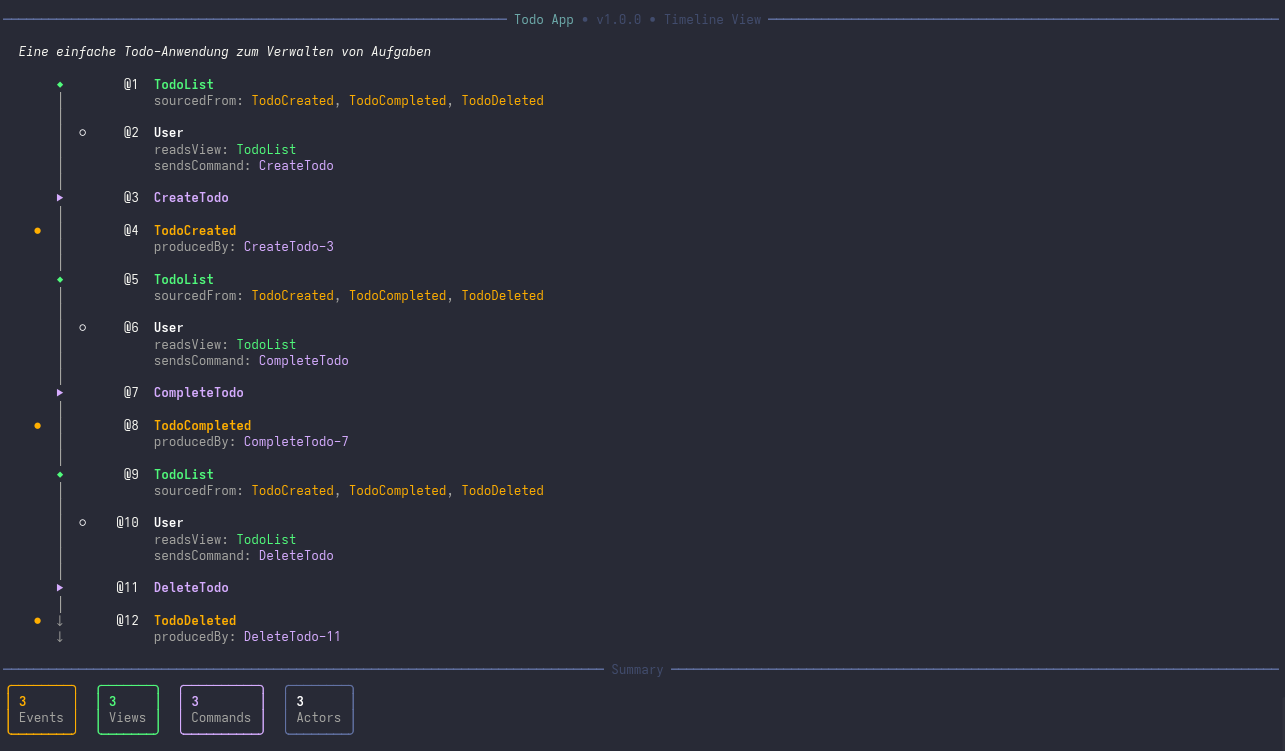Click the TodoList readsView link under User @6
Viewport: 1285px width, 751px height.
coord(266,344)
